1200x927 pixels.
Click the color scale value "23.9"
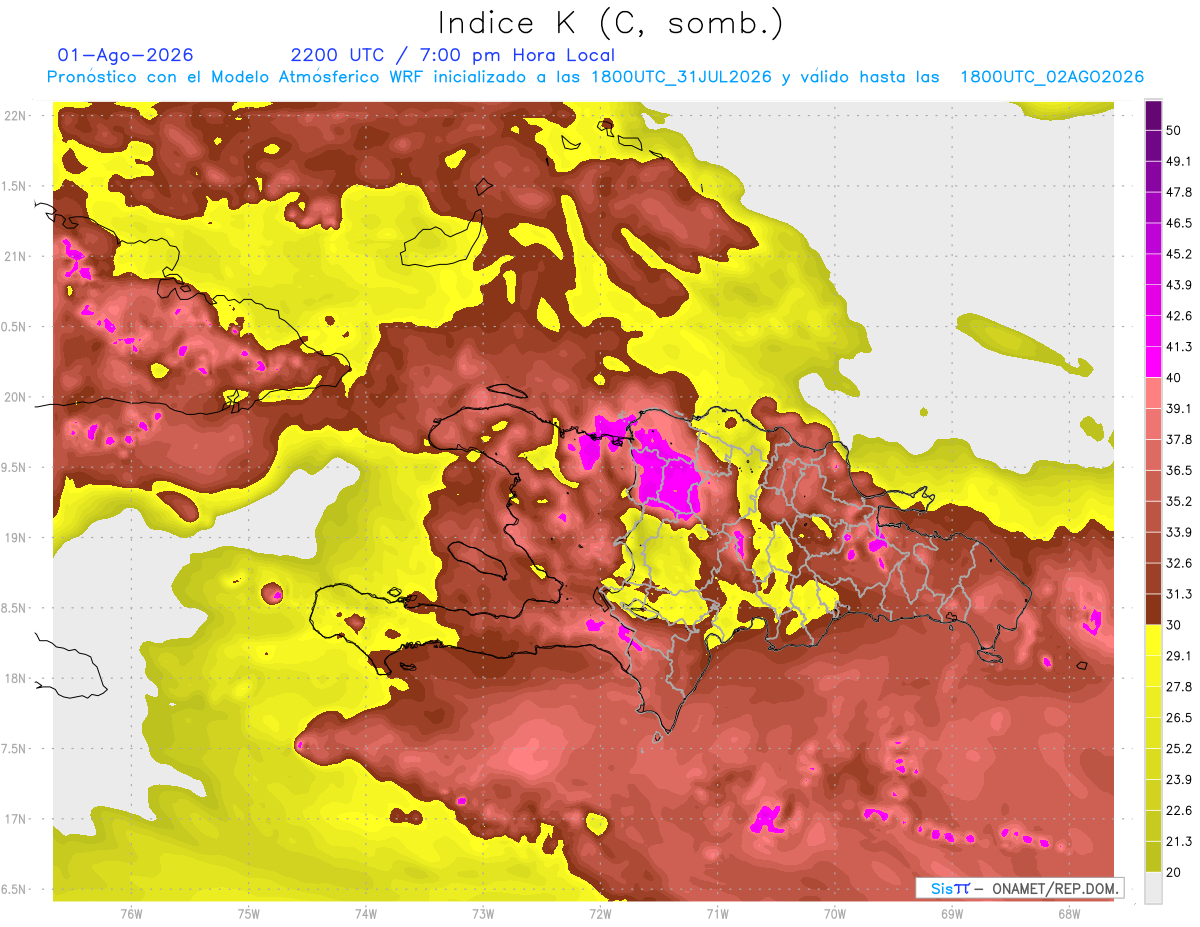point(1179,780)
